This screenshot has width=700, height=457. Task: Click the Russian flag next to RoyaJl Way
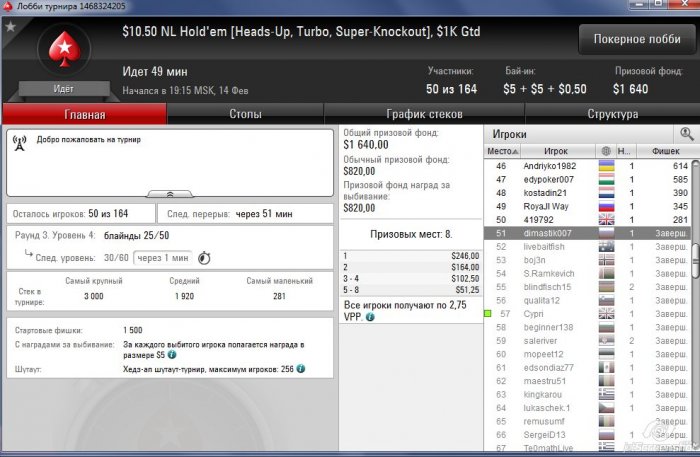606,206
